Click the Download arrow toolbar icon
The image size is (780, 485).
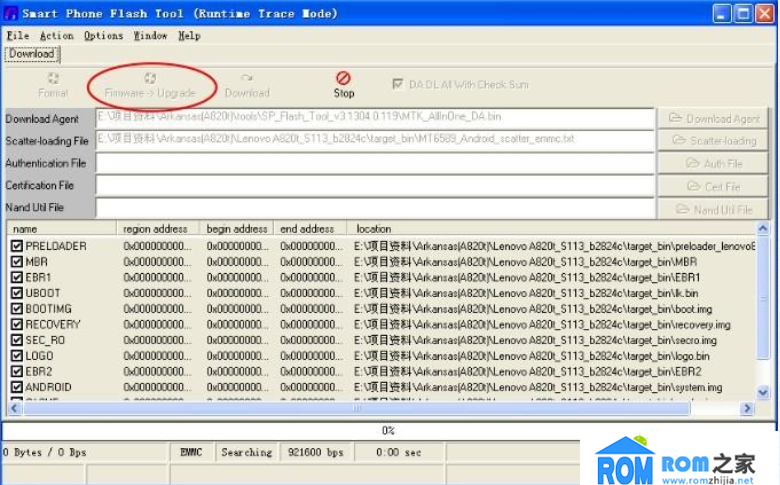pyautogui.click(x=246, y=78)
